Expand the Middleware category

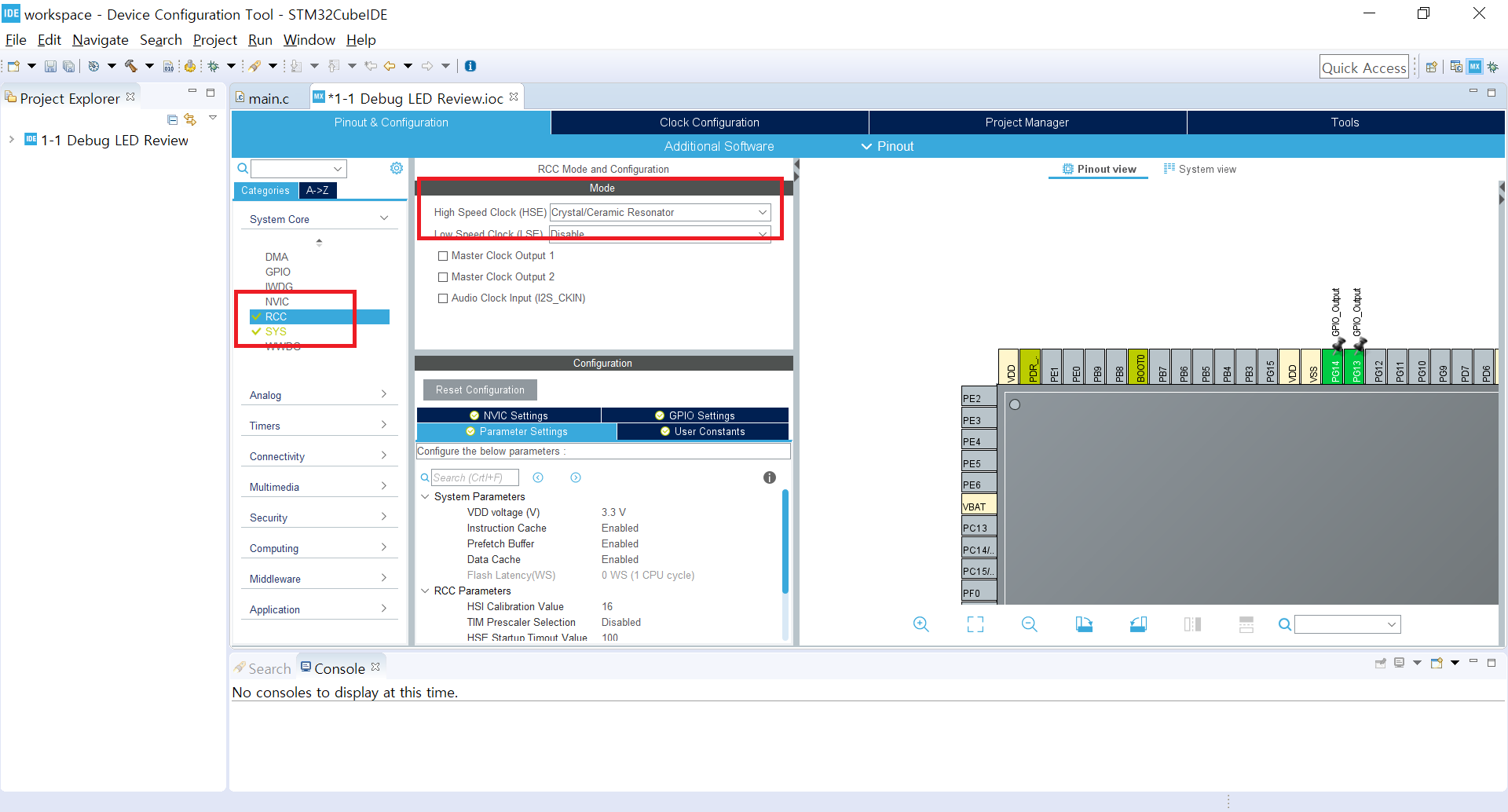tap(384, 578)
